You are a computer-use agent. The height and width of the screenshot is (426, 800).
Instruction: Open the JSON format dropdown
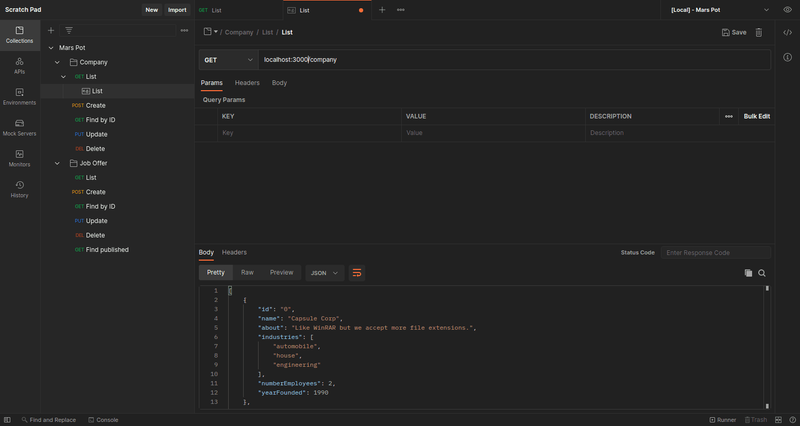324,273
